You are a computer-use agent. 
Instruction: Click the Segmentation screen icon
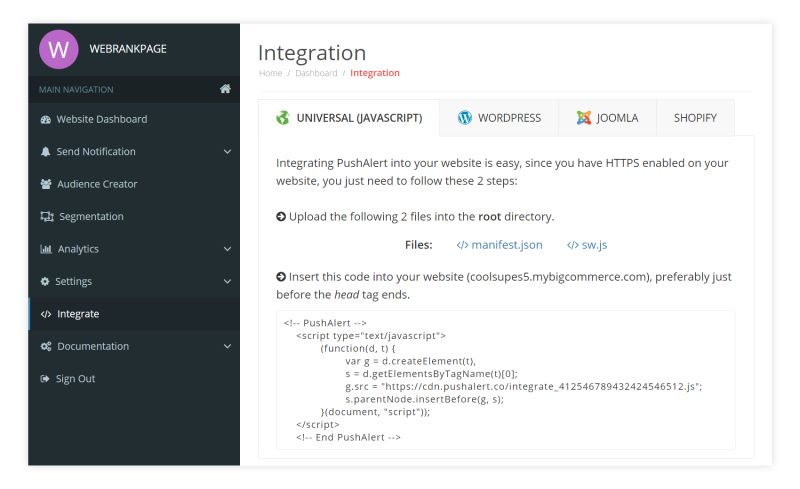(x=47, y=216)
